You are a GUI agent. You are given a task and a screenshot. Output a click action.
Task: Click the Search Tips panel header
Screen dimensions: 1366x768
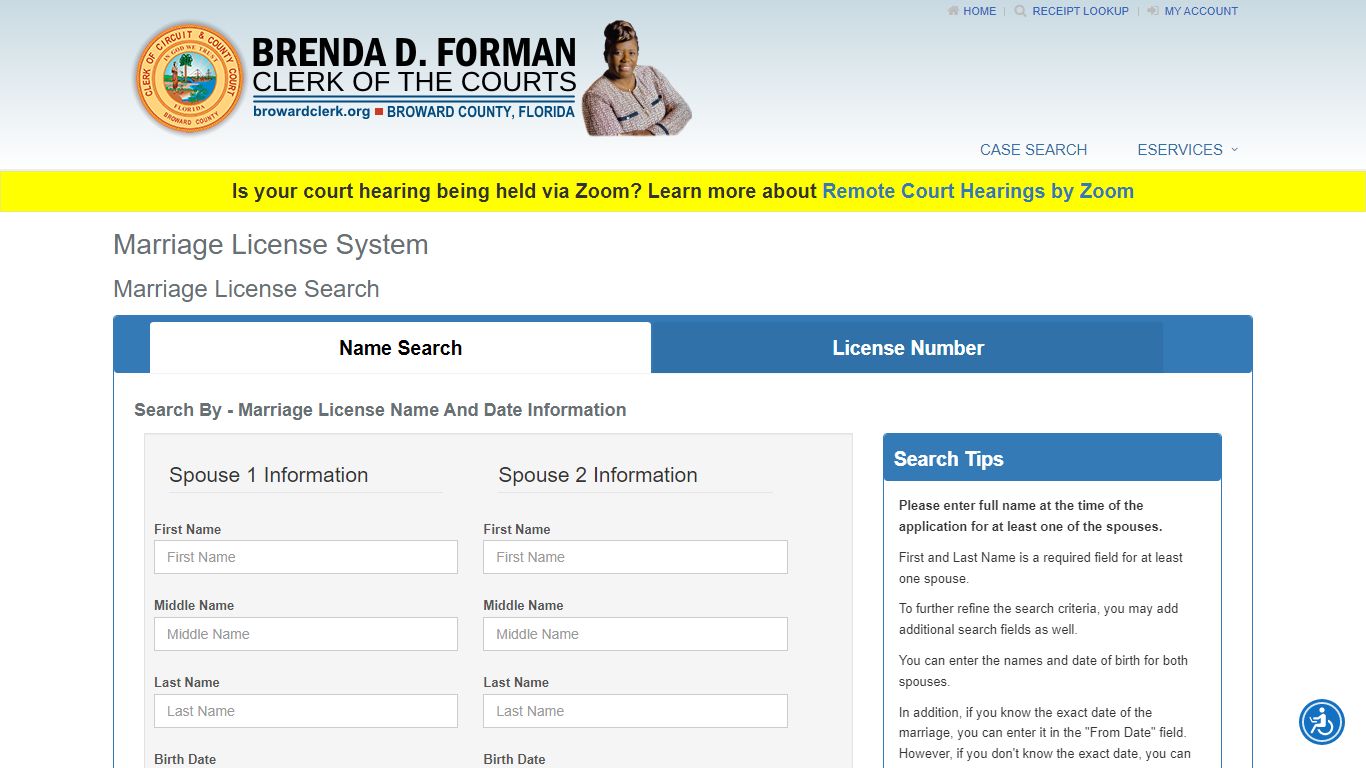point(1052,458)
